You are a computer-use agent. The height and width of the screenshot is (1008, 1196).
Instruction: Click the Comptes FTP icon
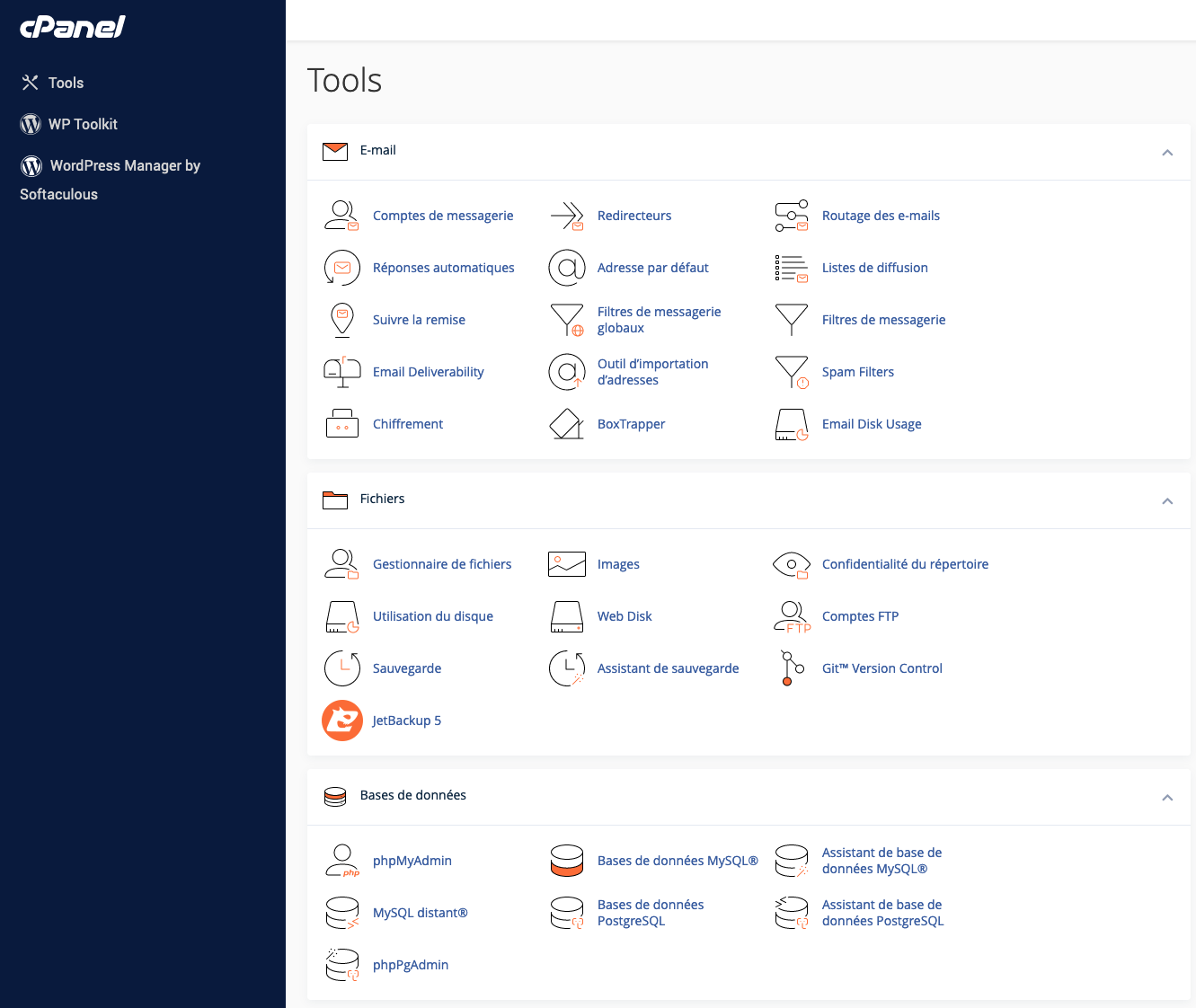pyautogui.click(x=792, y=616)
